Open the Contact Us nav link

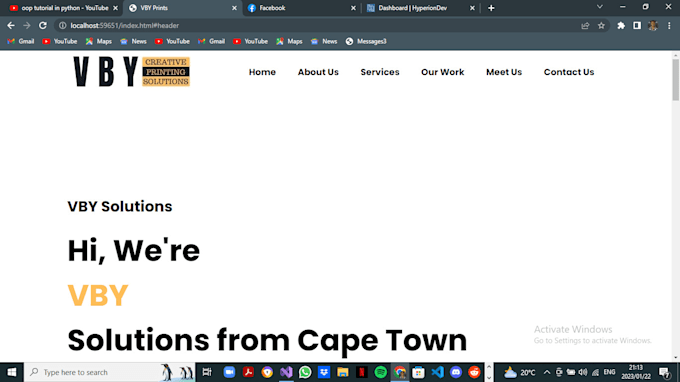(569, 72)
